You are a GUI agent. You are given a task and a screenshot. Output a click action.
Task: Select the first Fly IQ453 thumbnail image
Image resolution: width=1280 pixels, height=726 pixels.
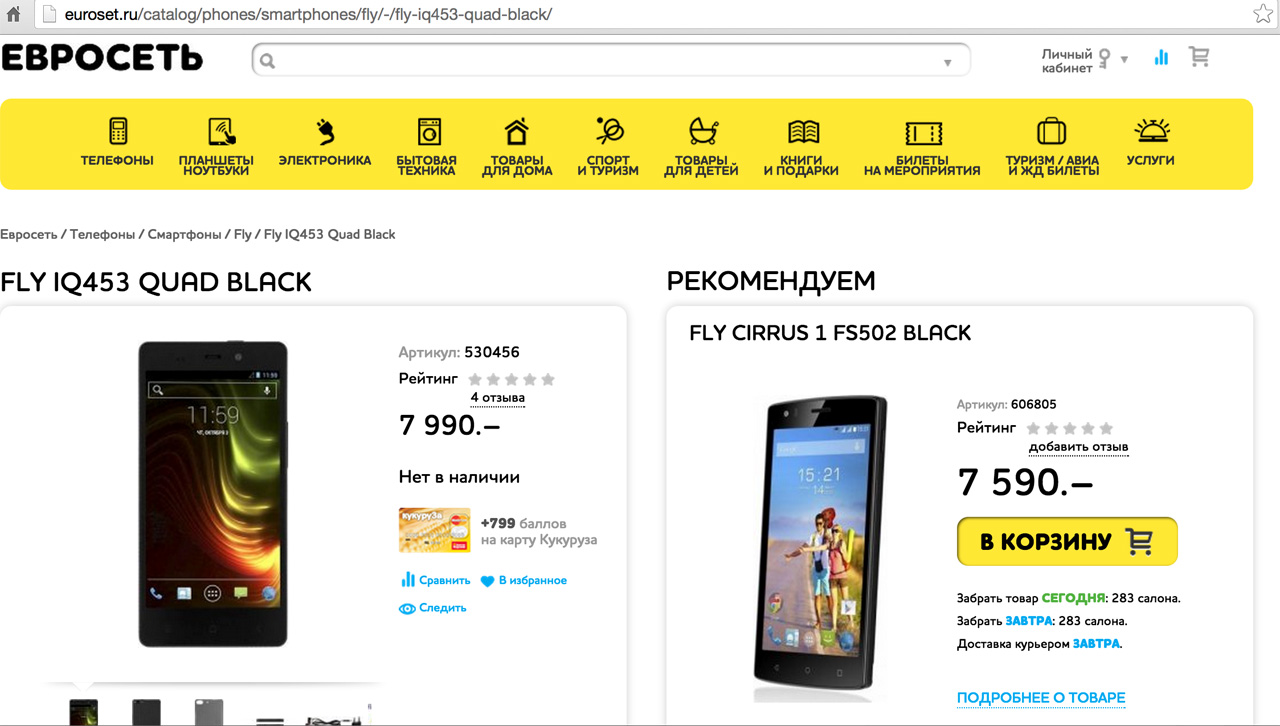pos(84,711)
